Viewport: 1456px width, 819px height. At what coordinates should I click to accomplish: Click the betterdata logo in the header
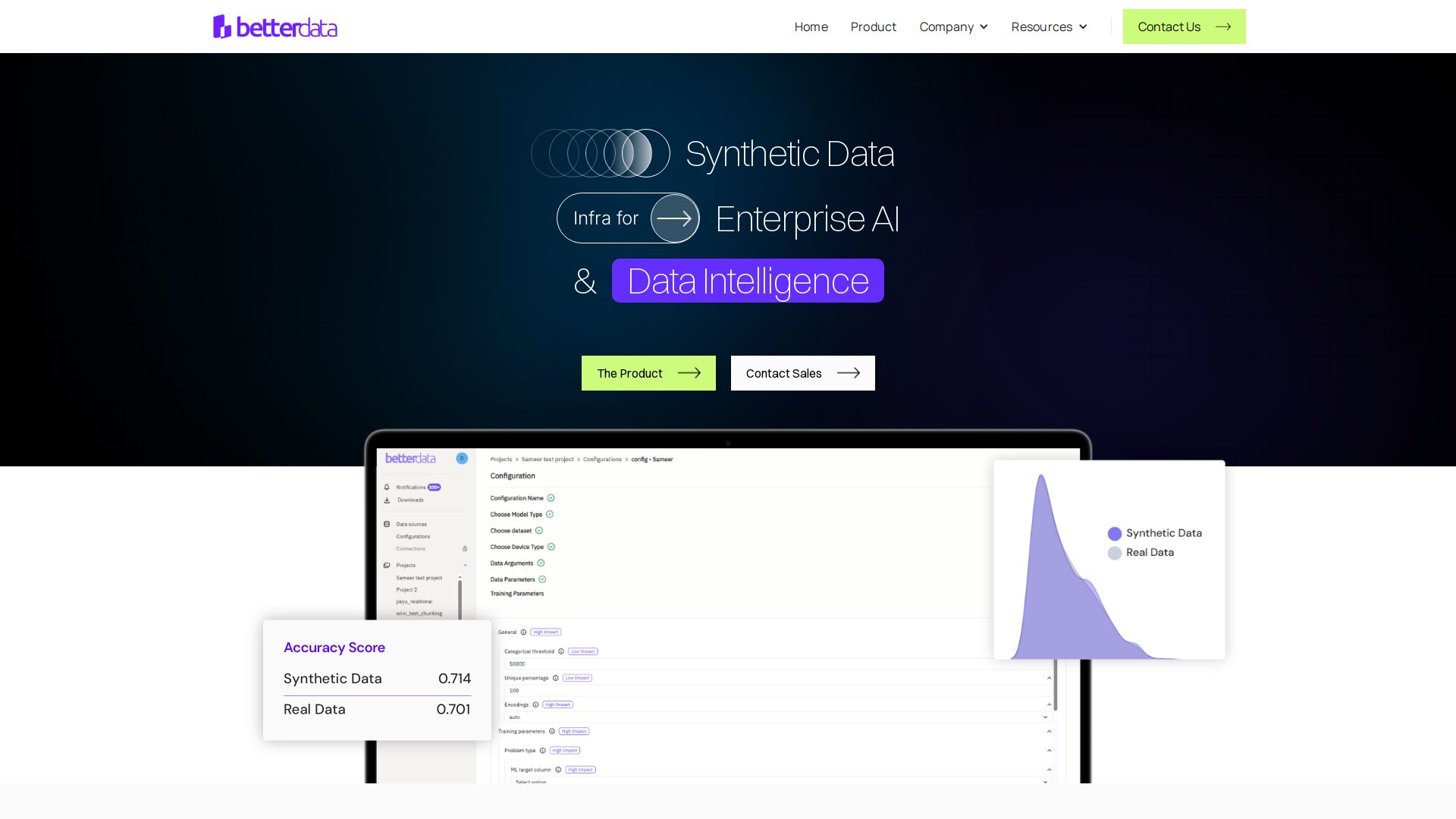275,27
